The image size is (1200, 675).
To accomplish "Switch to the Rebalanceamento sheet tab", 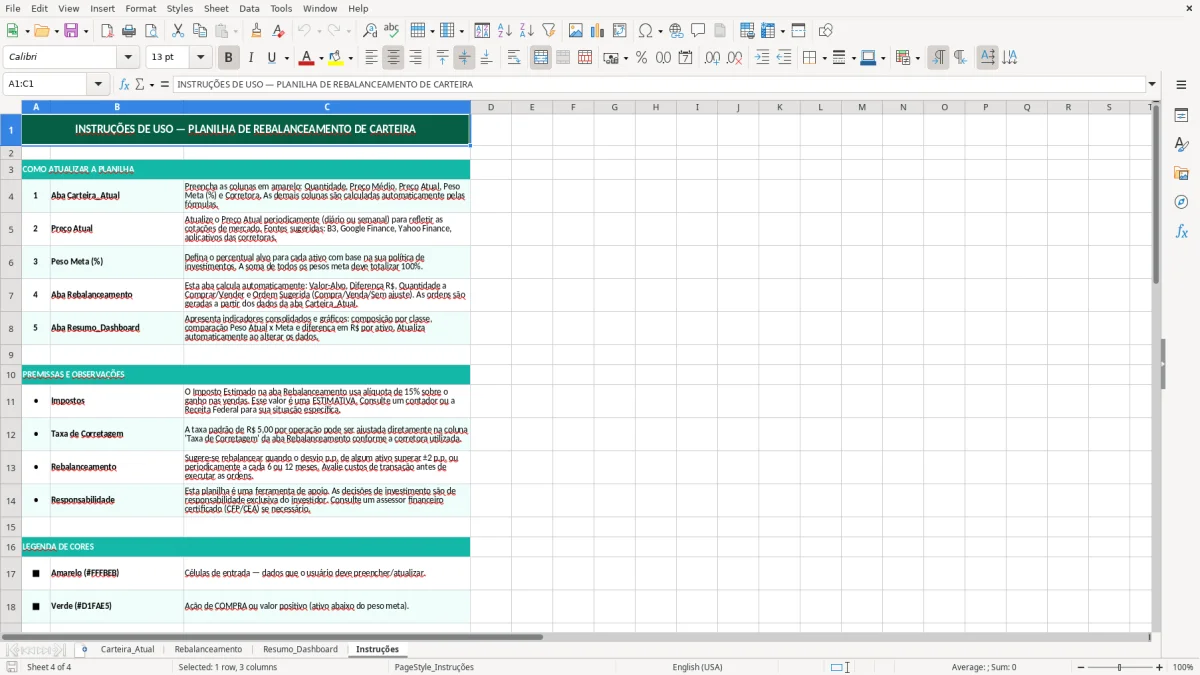I will pyautogui.click(x=208, y=649).
